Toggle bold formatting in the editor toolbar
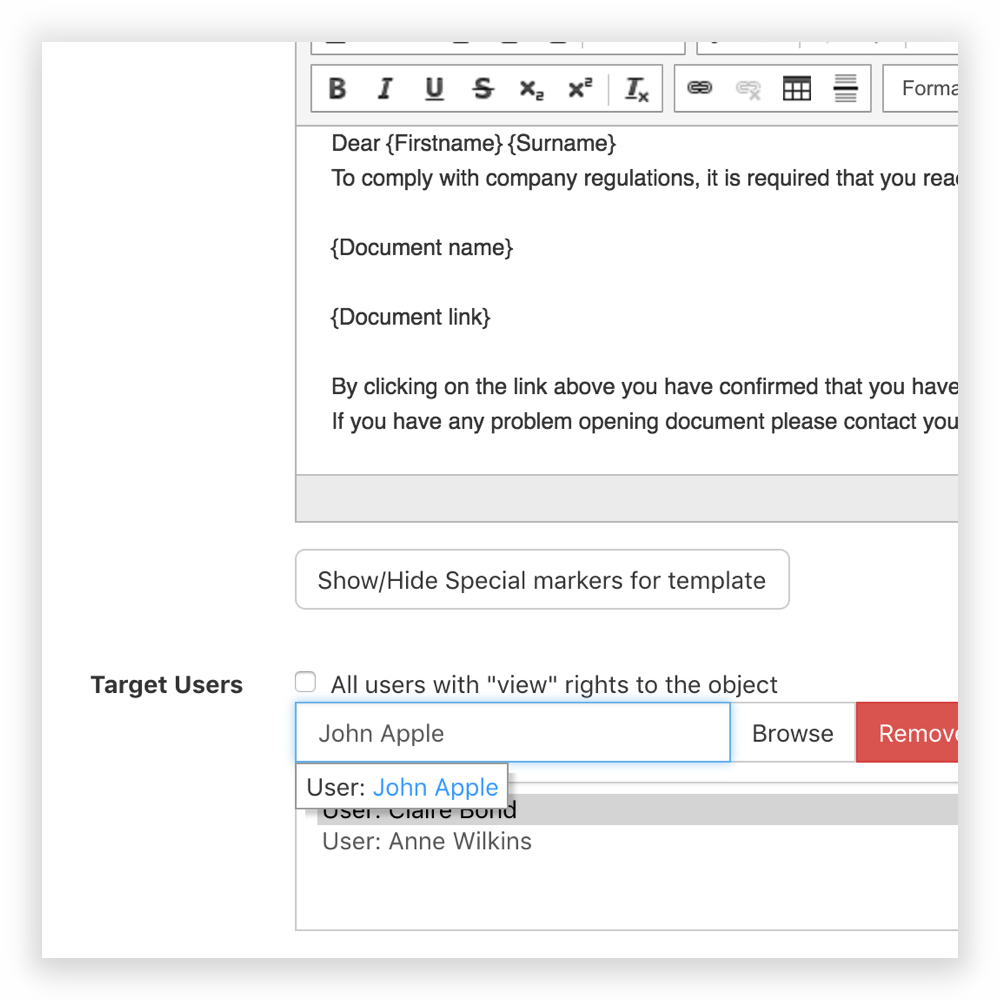Screen dimensions: 1000x1000 pyautogui.click(x=336, y=89)
